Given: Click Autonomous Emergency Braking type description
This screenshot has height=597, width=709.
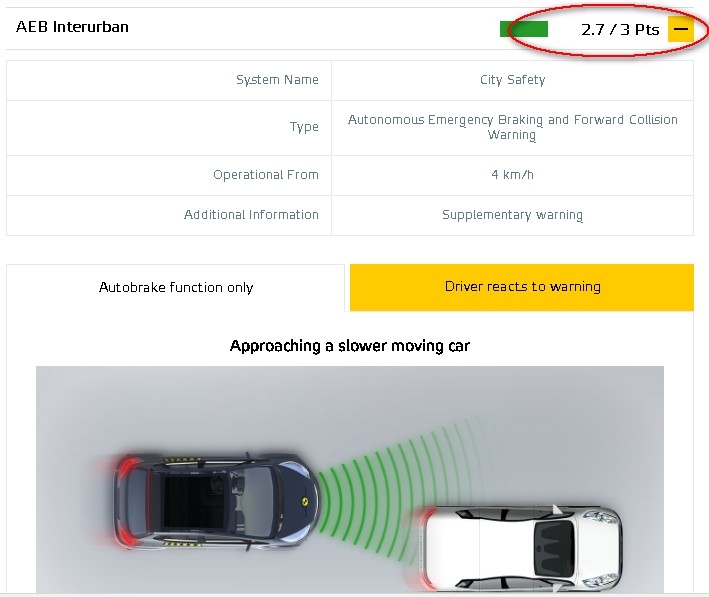Looking at the screenshot, I should tap(512, 128).
